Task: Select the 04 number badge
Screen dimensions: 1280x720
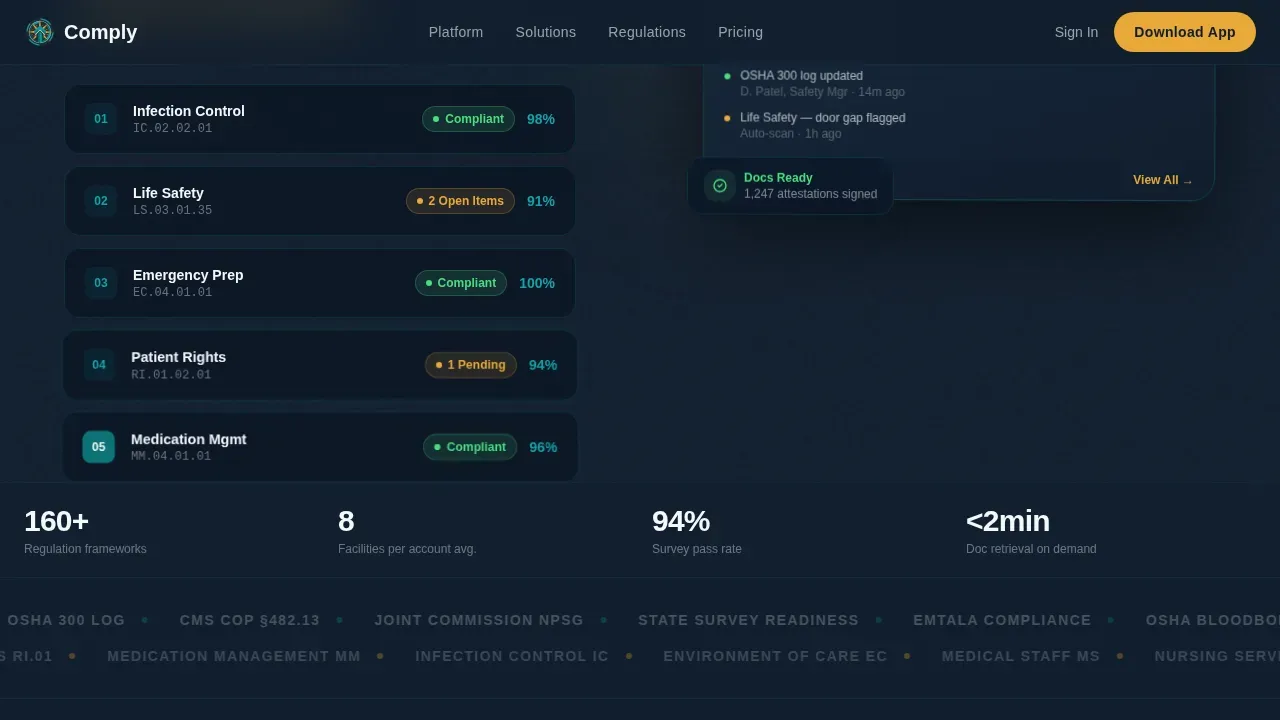Action: click(99, 365)
